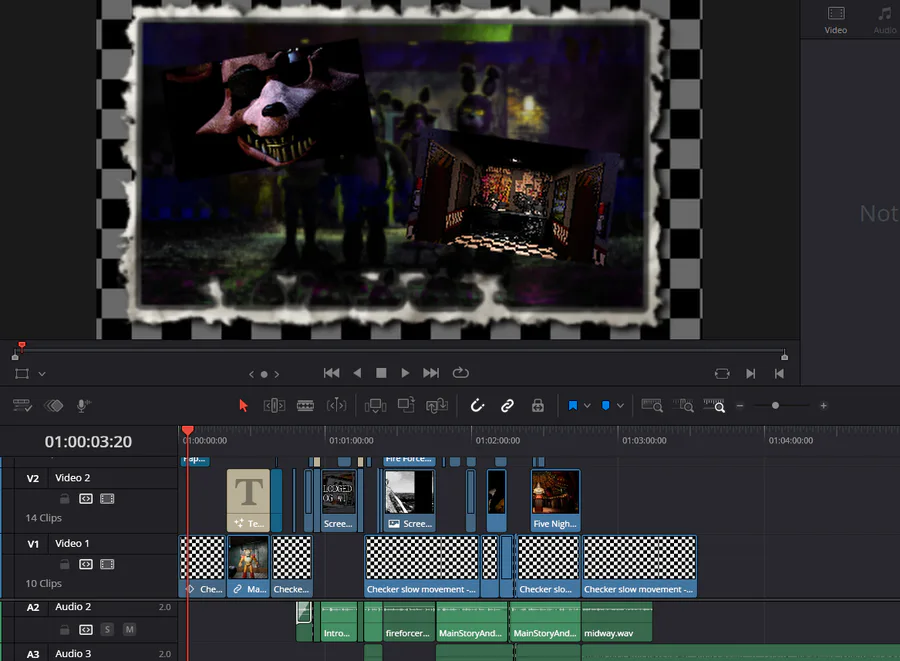900x661 pixels.
Task: Click the Insert Clip toolbar icon
Action: (x=375, y=406)
